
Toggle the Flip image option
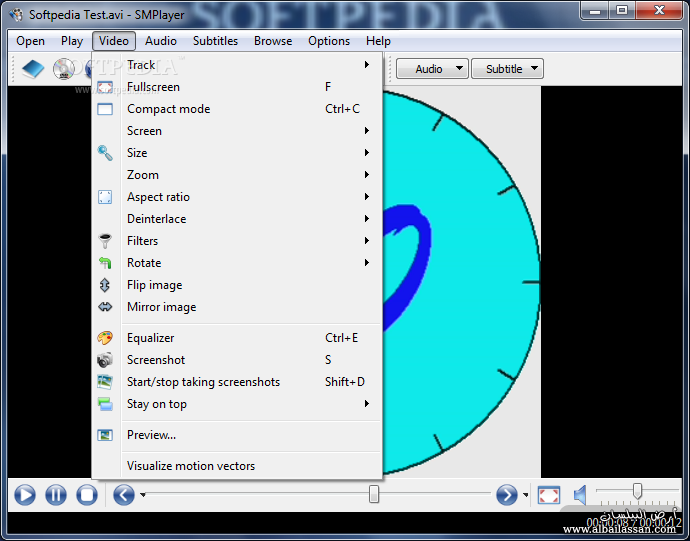[237, 285]
